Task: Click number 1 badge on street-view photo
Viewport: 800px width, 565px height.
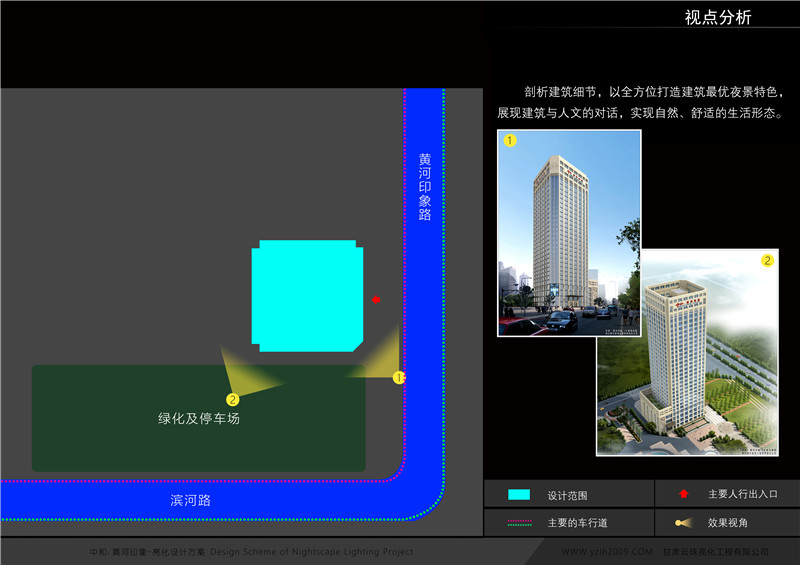Action: [x=510, y=141]
